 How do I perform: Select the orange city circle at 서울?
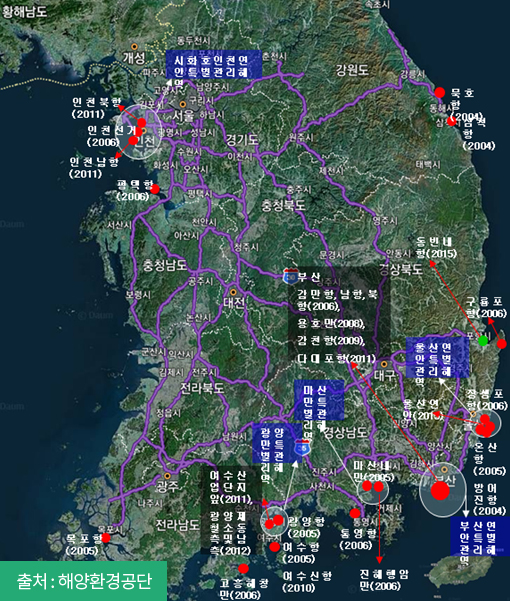coord(183,104)
